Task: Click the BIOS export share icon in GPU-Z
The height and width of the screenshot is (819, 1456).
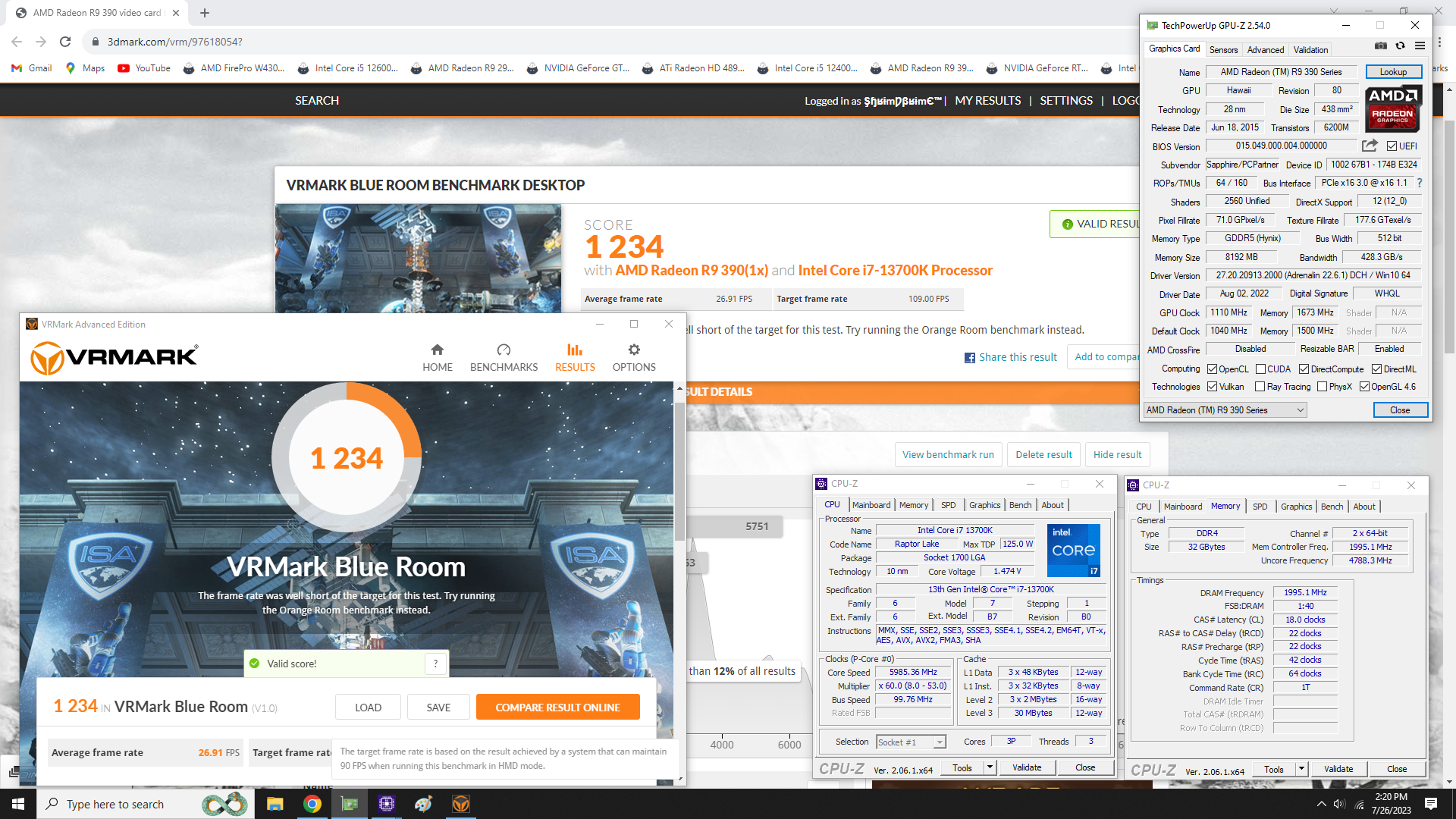Action: click(1370, 146)
